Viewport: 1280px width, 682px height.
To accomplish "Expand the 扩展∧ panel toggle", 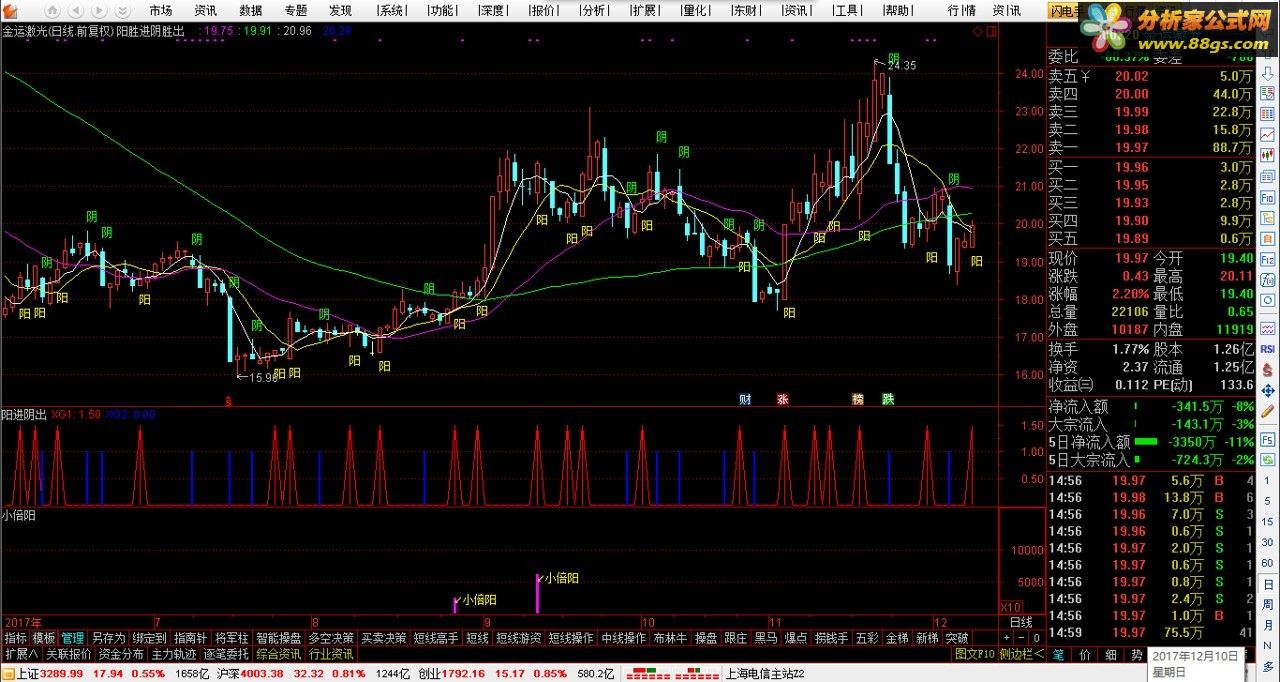I will (x=22, y=654).
